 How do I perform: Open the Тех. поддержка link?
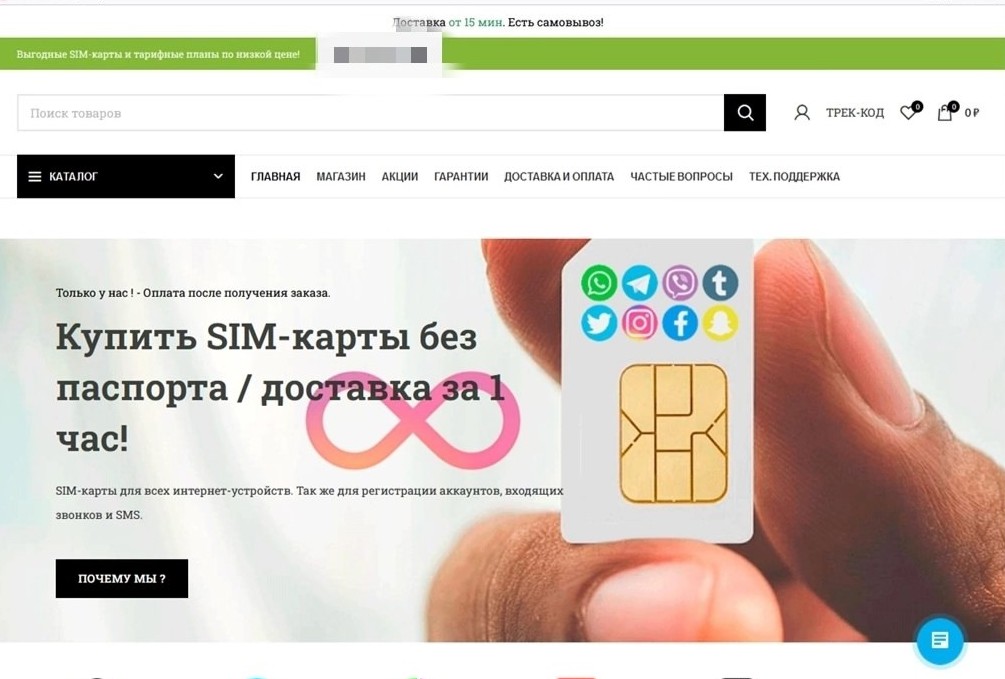coord(794,176)
